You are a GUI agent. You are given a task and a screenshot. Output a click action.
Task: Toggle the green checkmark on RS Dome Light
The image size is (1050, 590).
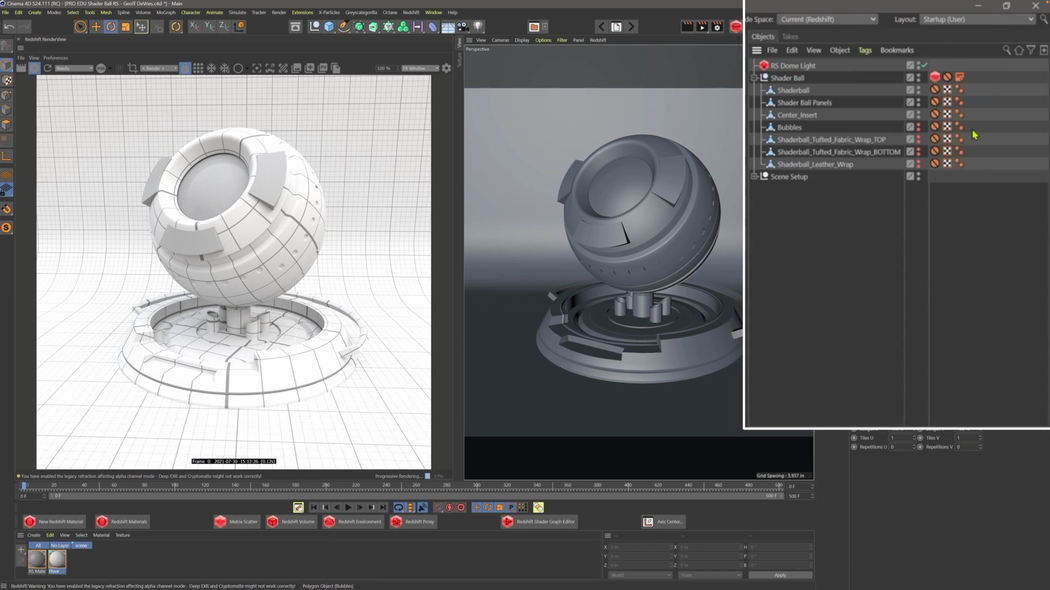[x=922, y=64]
